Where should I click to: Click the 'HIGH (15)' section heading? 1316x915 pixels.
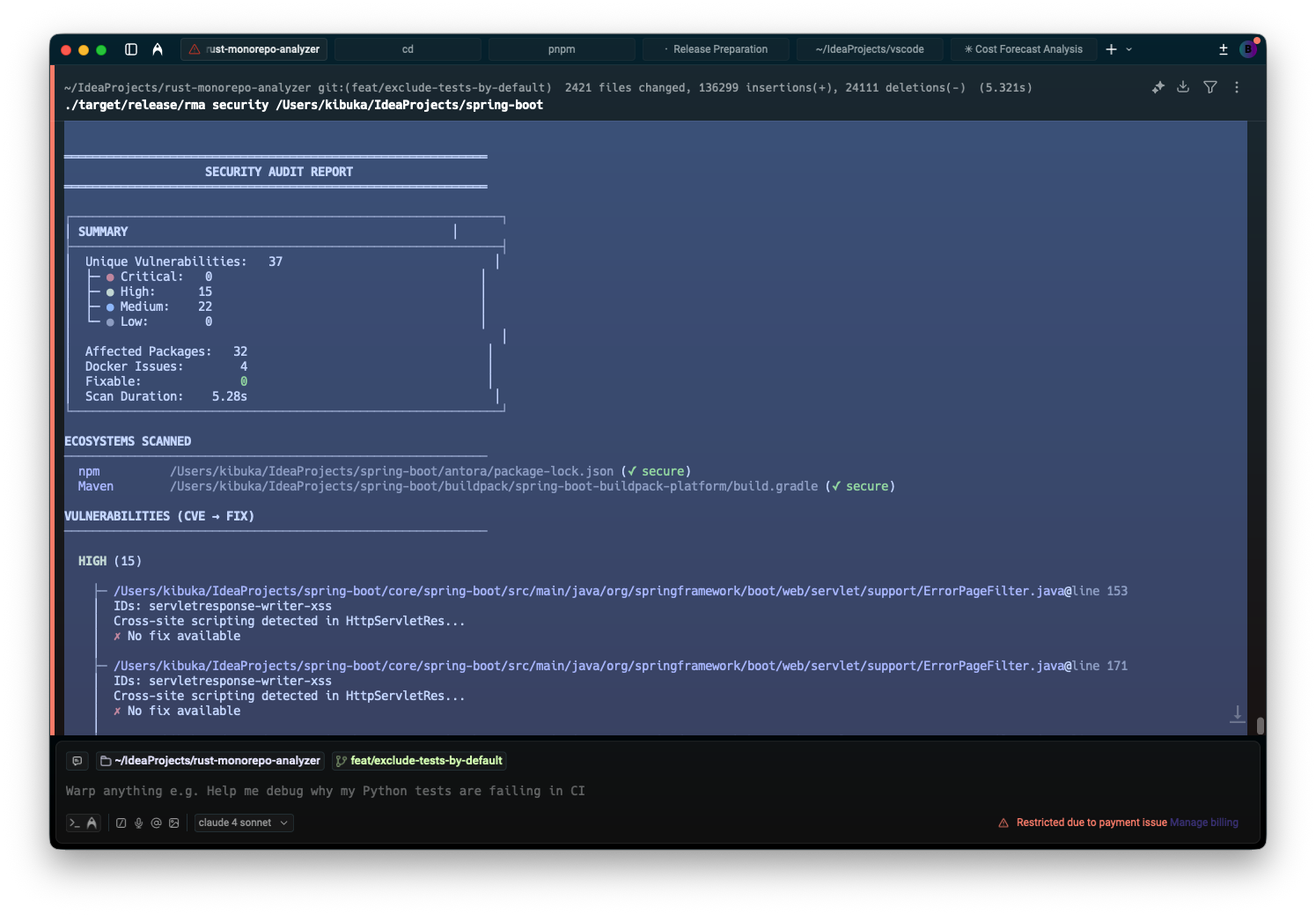pyautogui.click(x=110, y=561)
